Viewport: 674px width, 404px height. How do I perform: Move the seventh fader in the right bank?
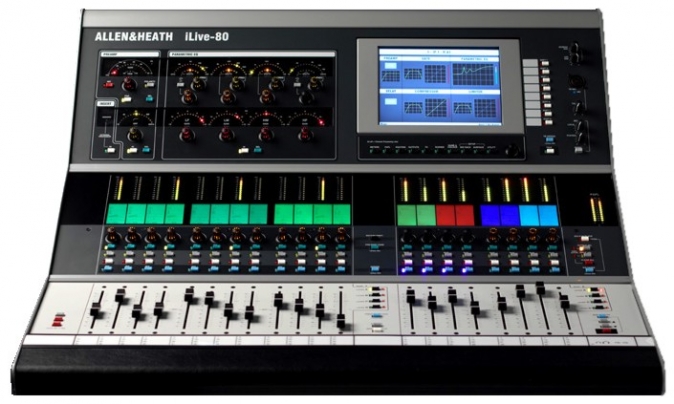pyautogui.click(x=540, y=288)
